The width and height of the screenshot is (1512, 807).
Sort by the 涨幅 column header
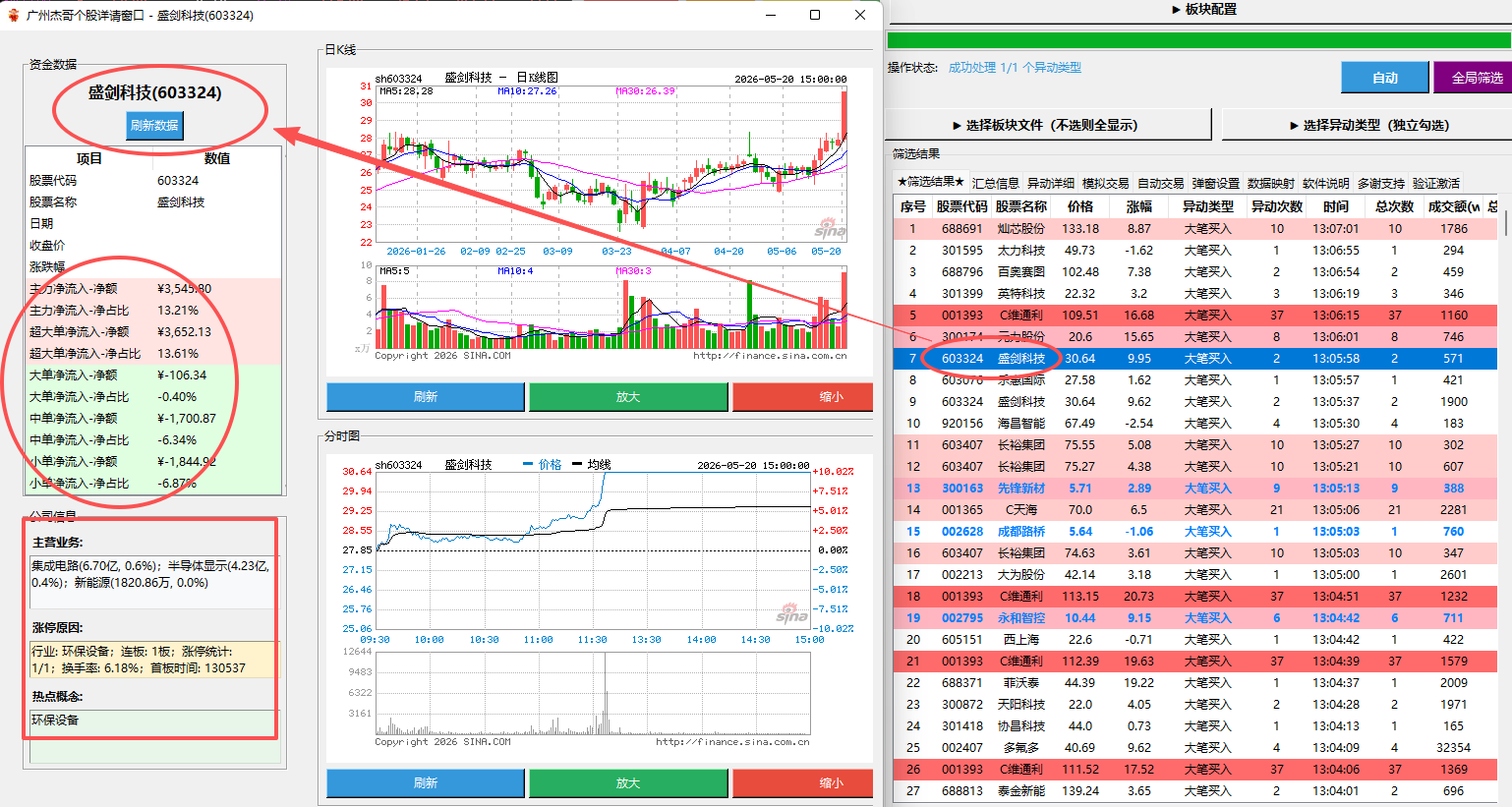pyautogui.click(x=1139, y=206)
